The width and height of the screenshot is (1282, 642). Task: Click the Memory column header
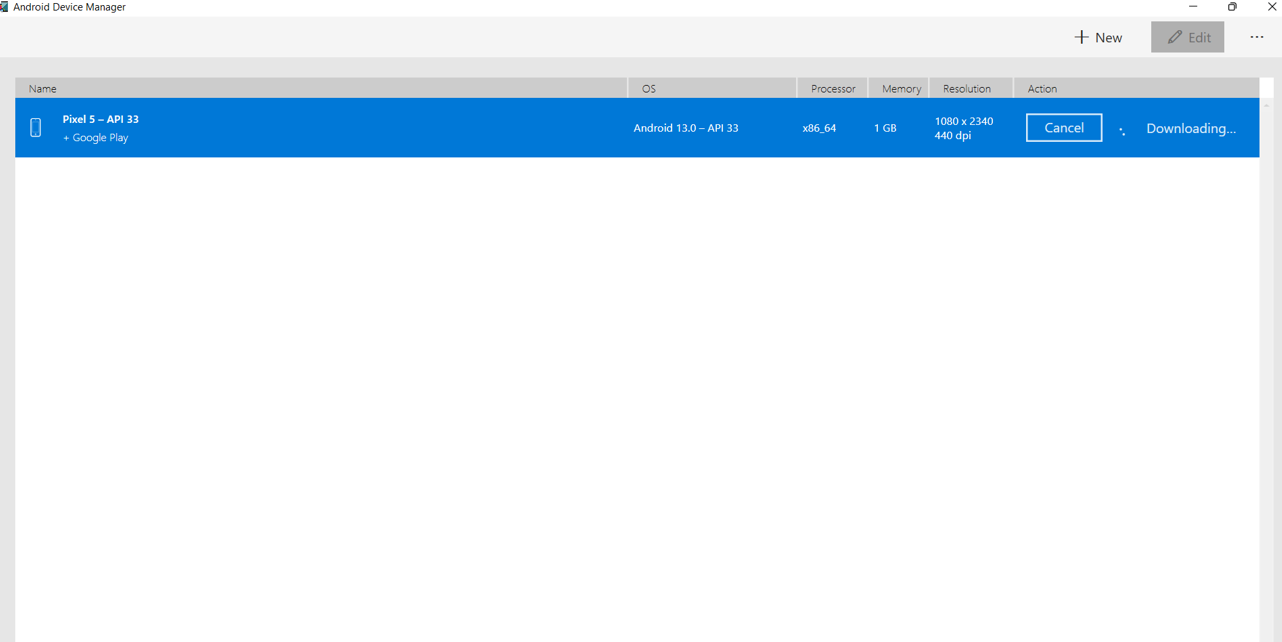point(901,89)
